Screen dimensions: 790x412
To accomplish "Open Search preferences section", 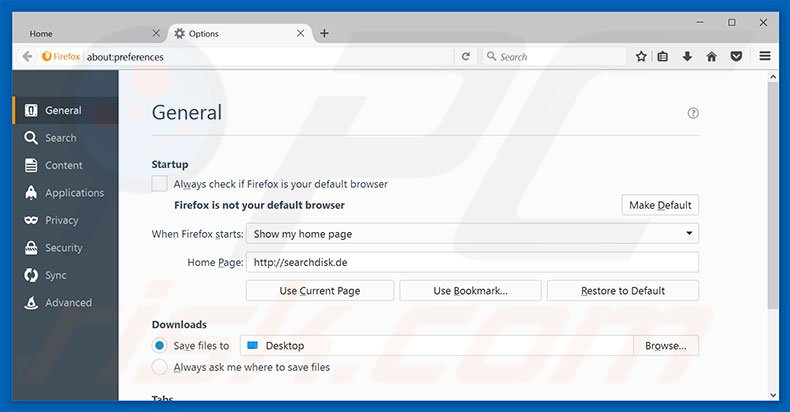I will (65, 138).
